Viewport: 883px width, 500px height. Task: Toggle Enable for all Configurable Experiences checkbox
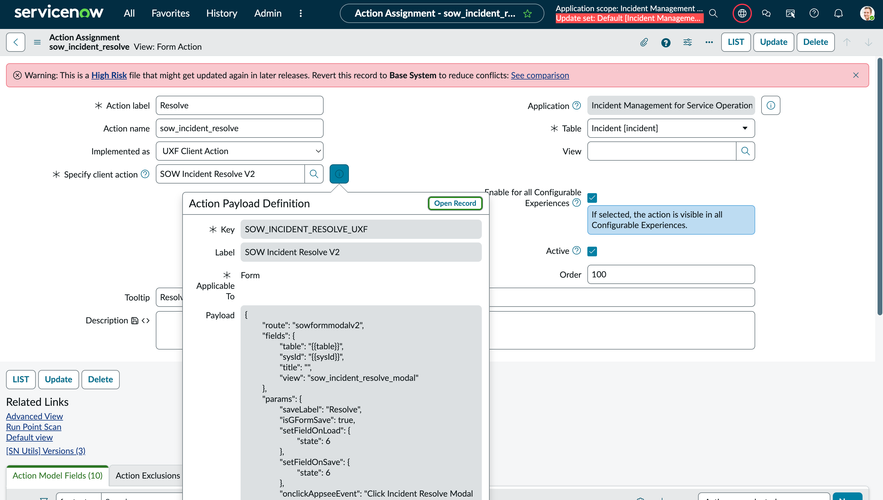592,198
